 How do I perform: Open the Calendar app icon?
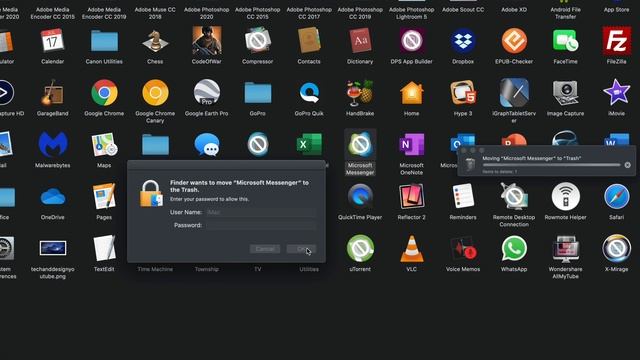[52, 41]
